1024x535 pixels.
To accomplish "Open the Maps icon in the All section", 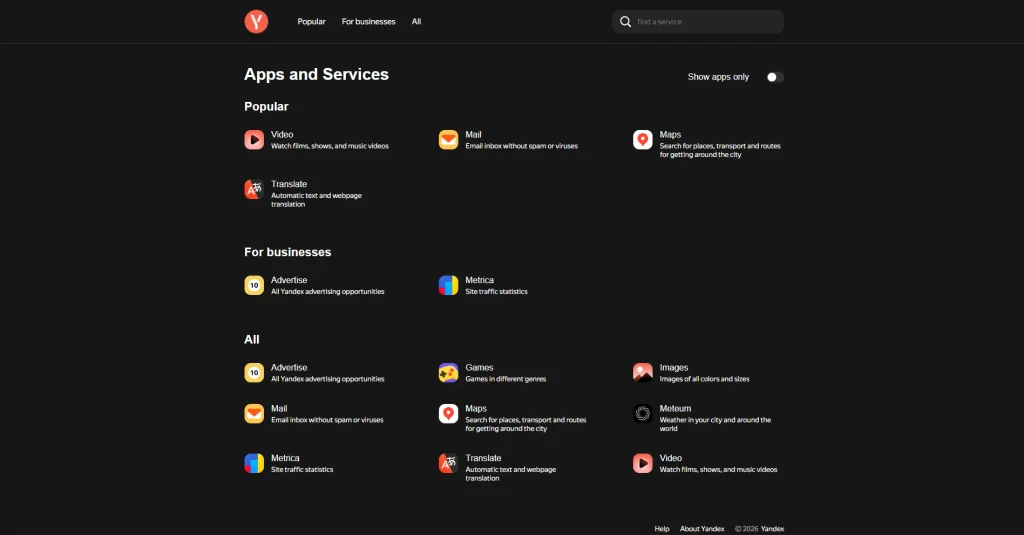I will click(x=448, y=413).
